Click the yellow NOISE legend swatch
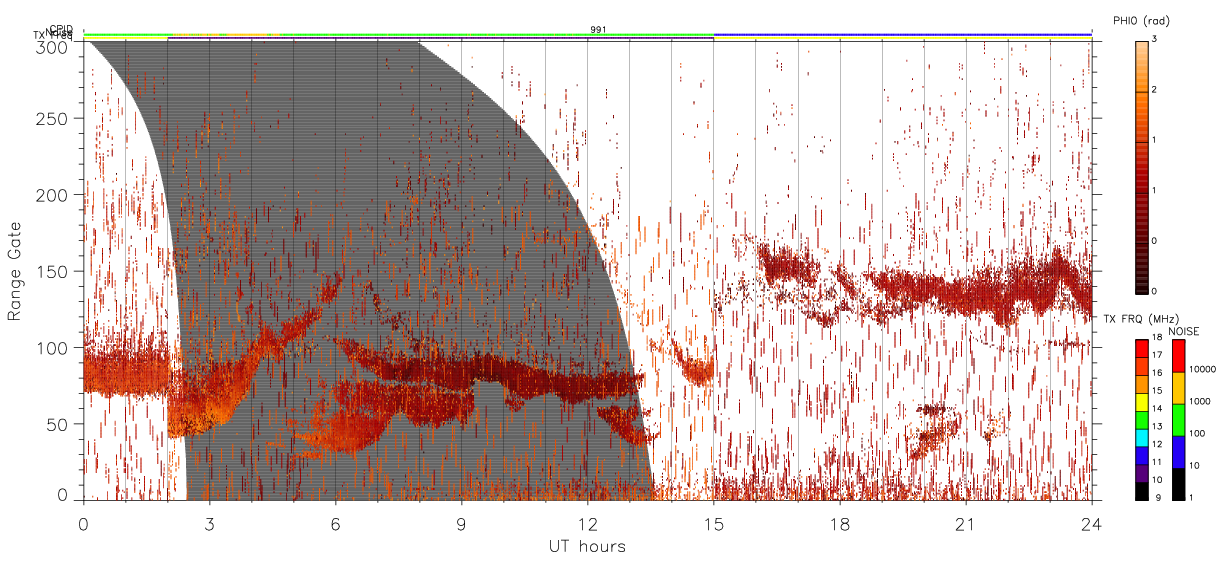Image resolution: width=1228 pixels, height=567 pixels. pyautogui.click(x=1178, y=387)
